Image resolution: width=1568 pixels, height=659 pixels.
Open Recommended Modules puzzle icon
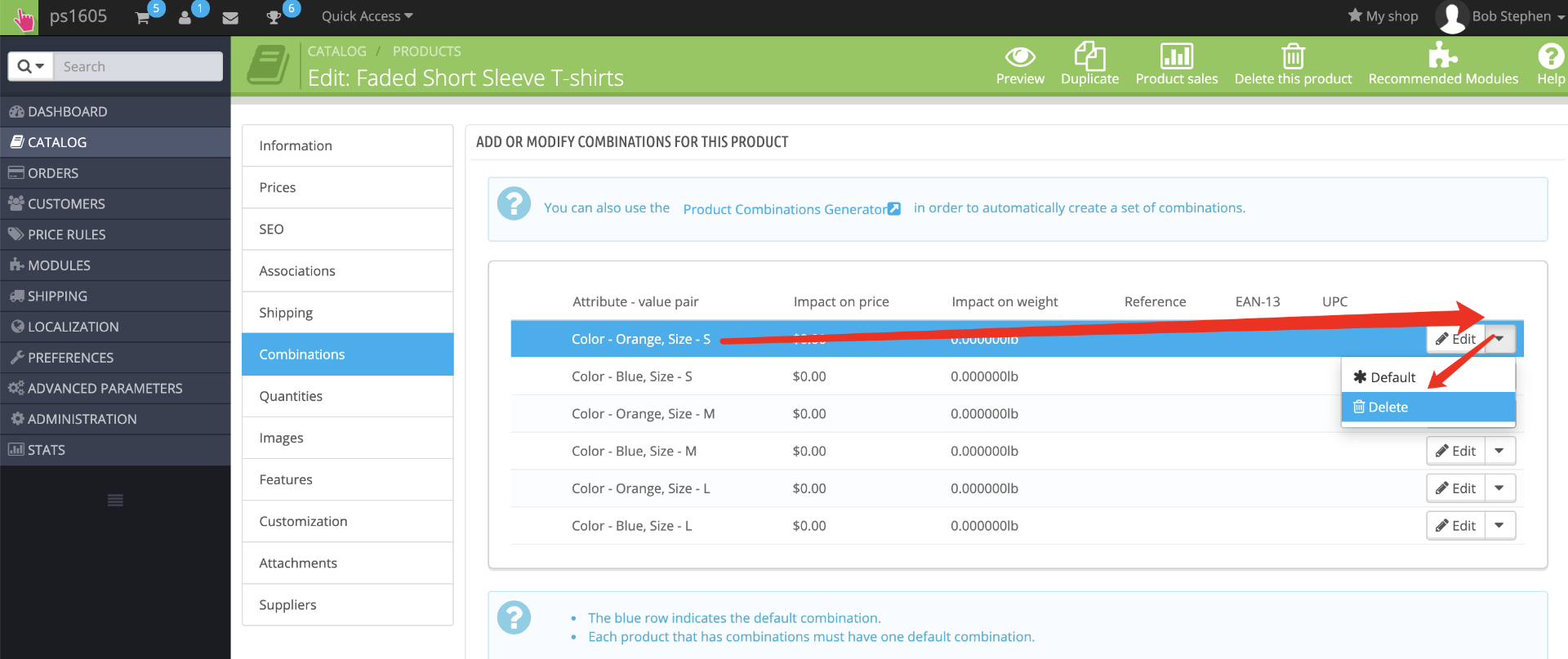pos(1442,56)
